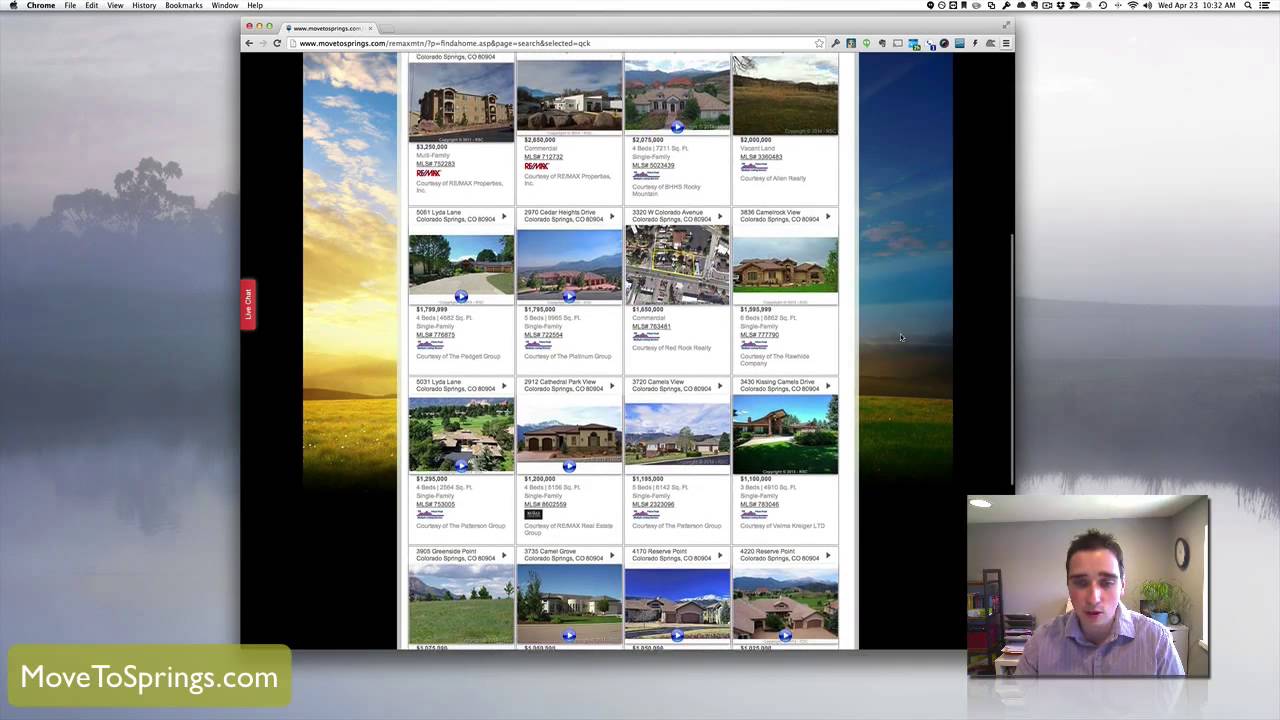The image size is (1280, 720).
Task: Open the Window menu
Action: tap(225, 6)
